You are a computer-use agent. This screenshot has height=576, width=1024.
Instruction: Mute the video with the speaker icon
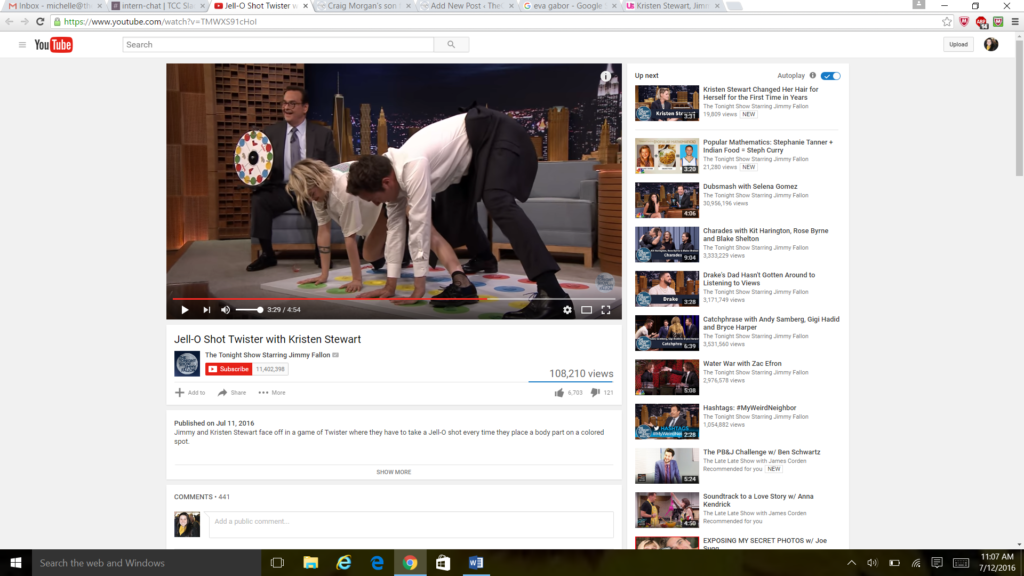pos(225,310)
